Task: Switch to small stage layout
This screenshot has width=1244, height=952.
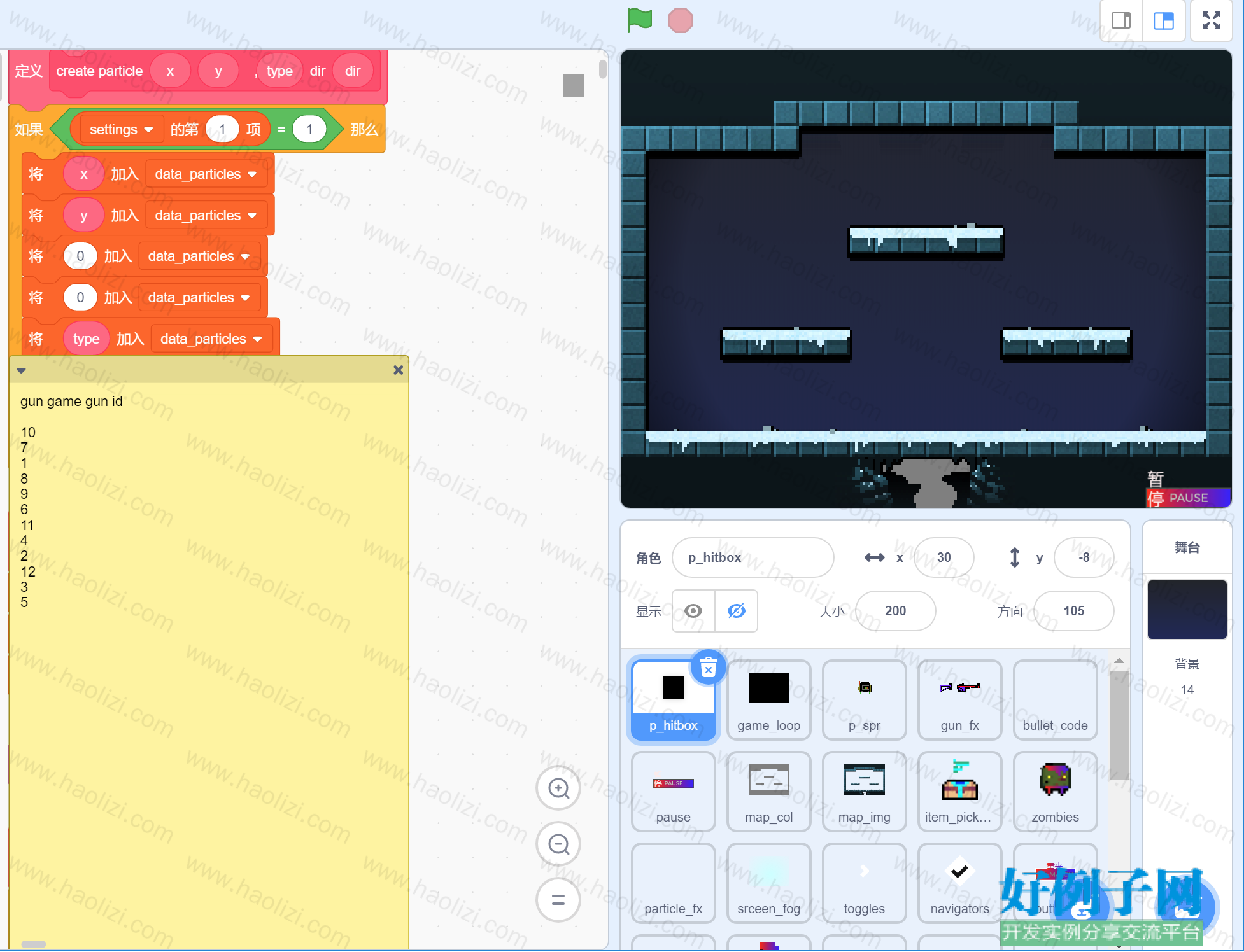Action: point(1121,21)
